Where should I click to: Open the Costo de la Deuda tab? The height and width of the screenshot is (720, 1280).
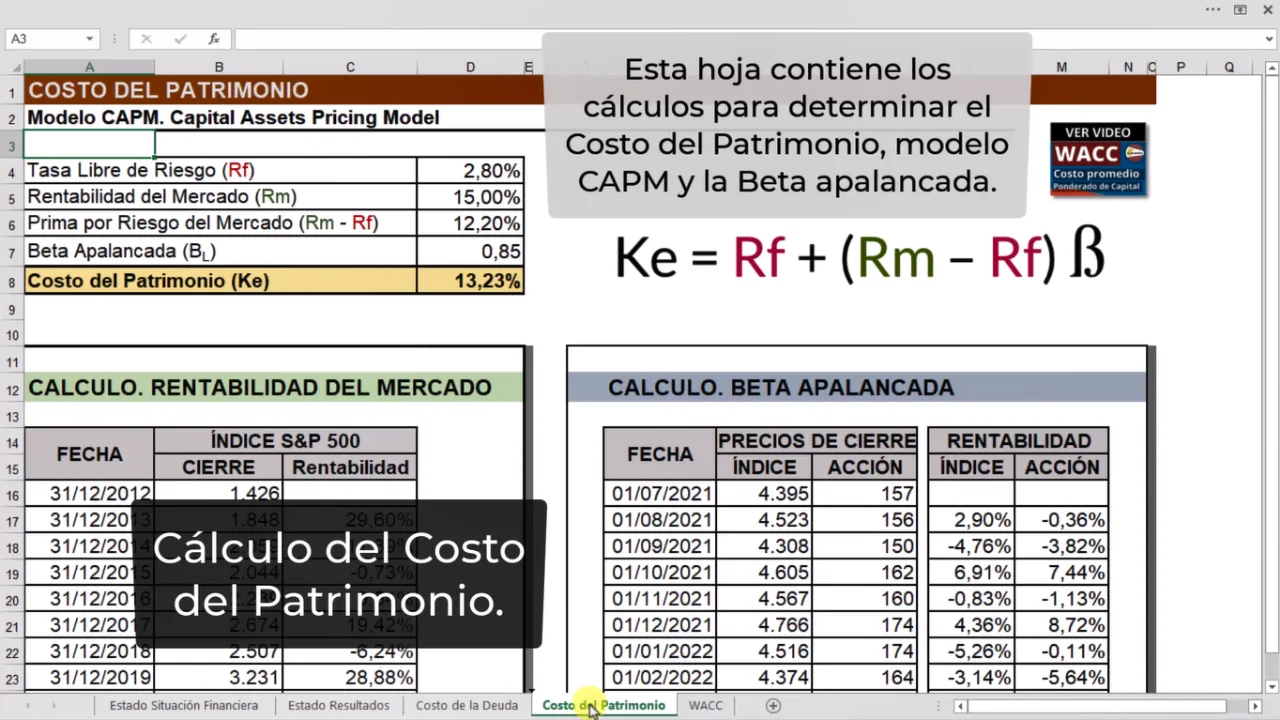pyautogui.click(x=467, y=705)
